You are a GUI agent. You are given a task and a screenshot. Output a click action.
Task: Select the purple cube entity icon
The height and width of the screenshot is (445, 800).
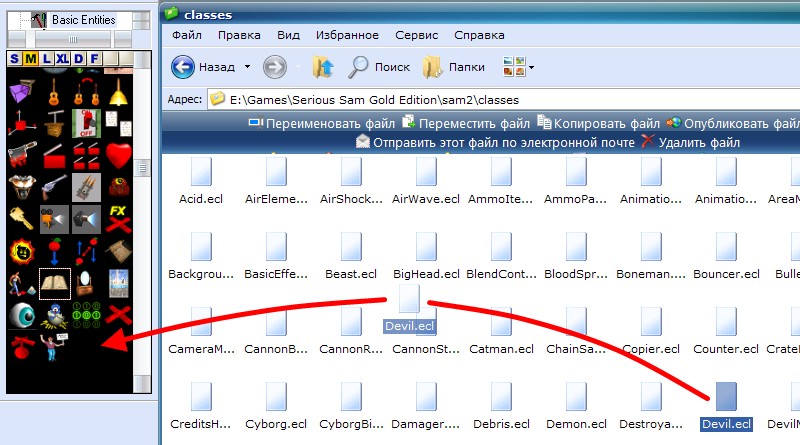pos(21,92)
